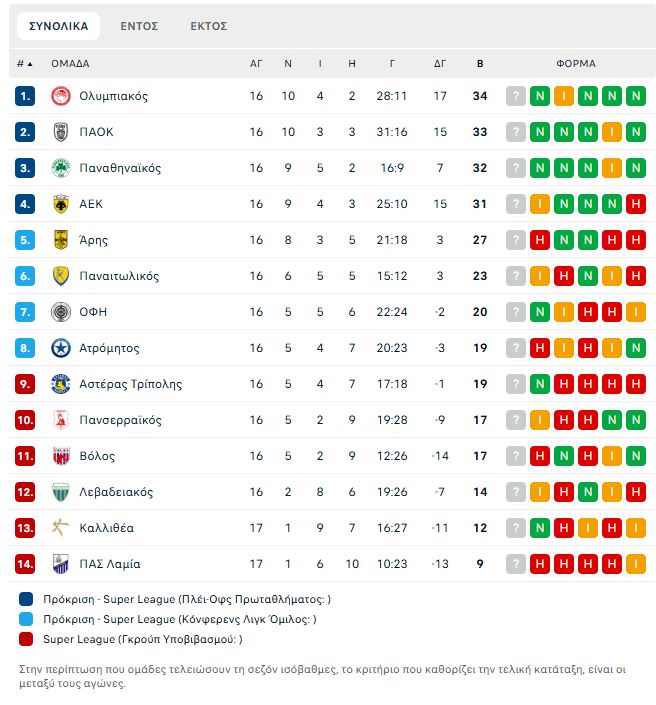Open the Πανσερραϊκός team link
The height and width of the screenshot is (705, 656).
point(120,420)
